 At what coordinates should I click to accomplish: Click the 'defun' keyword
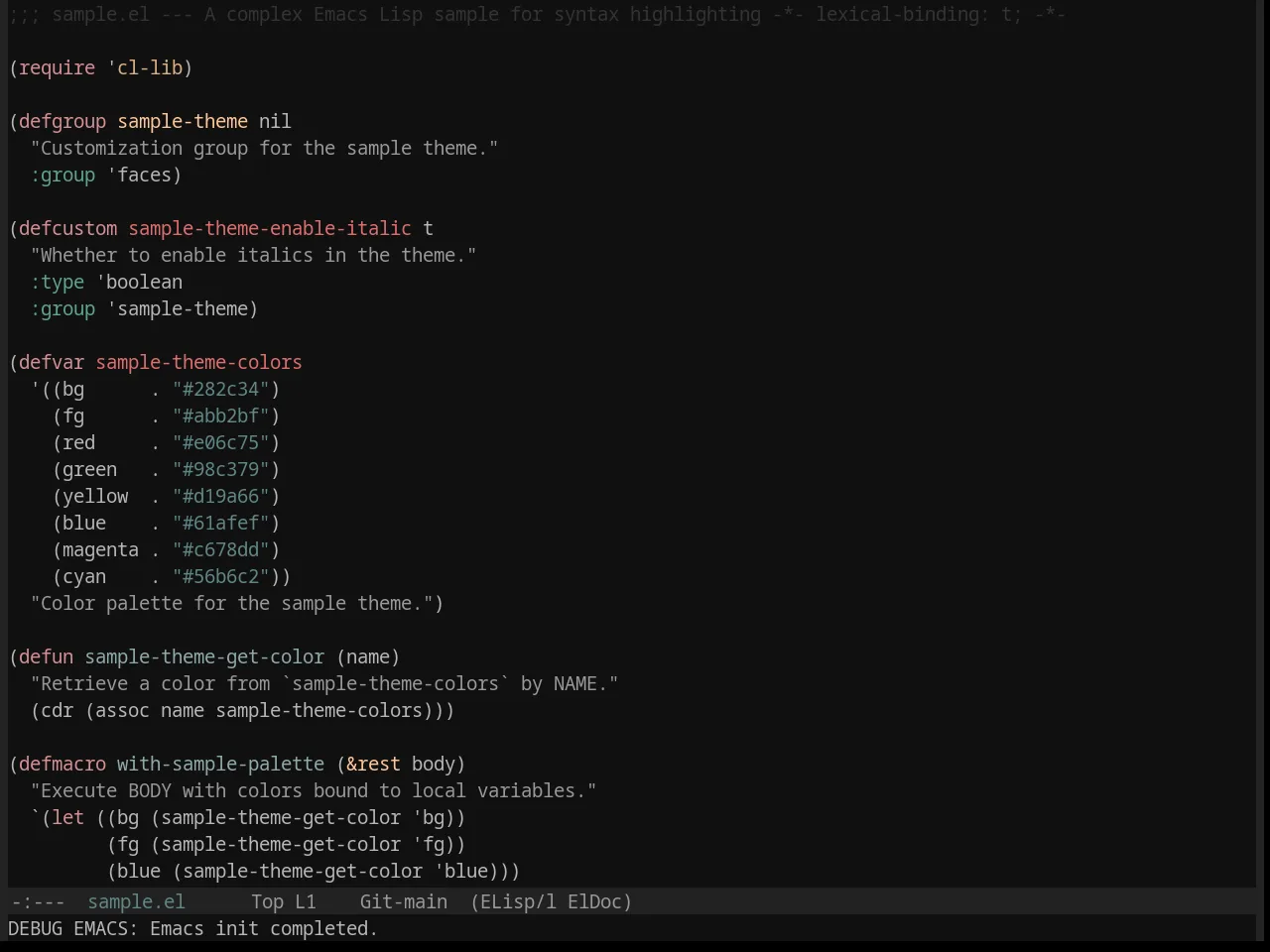point(47,656)
